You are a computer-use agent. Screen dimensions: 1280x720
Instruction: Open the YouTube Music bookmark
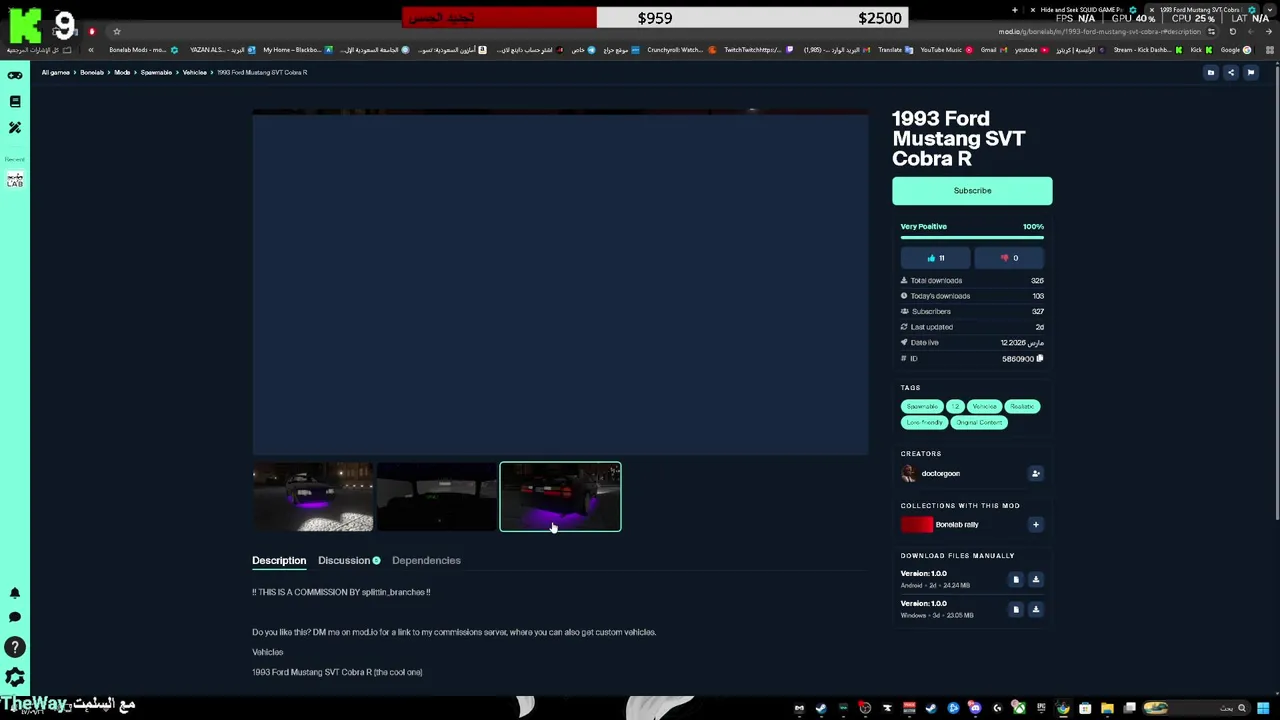click(x=946, y=50)
